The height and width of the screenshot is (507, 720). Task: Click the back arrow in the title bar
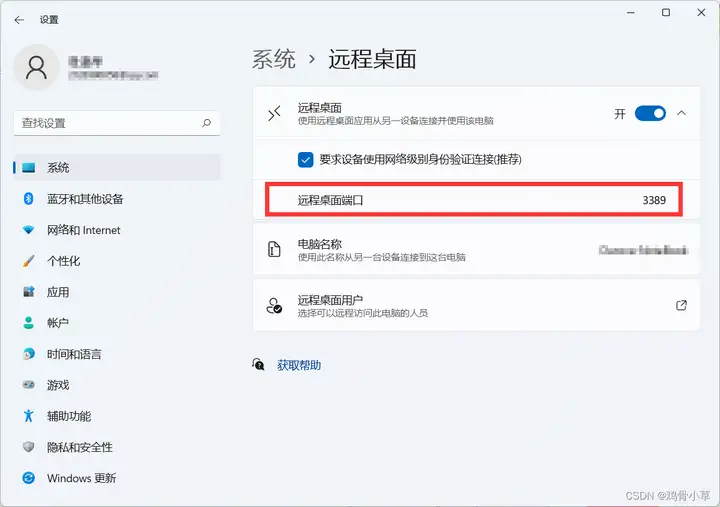pyautogui.click(x=19, y=20)
